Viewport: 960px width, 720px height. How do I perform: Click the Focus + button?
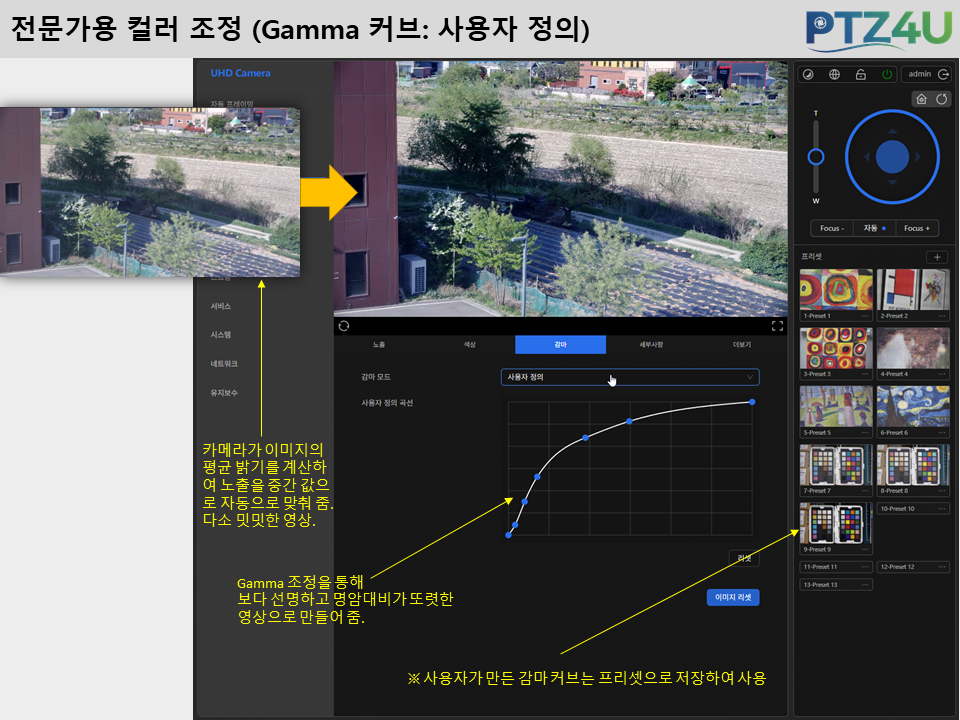click(x=917, y=228)
